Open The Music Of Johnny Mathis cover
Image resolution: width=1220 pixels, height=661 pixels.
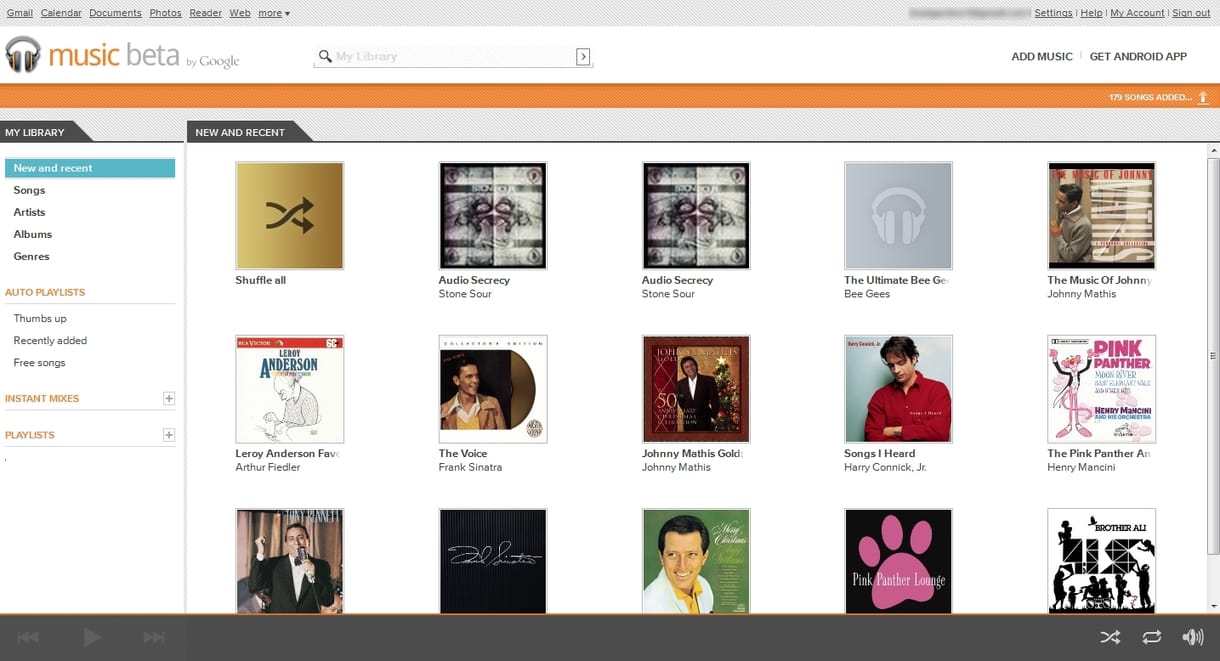1101,216
